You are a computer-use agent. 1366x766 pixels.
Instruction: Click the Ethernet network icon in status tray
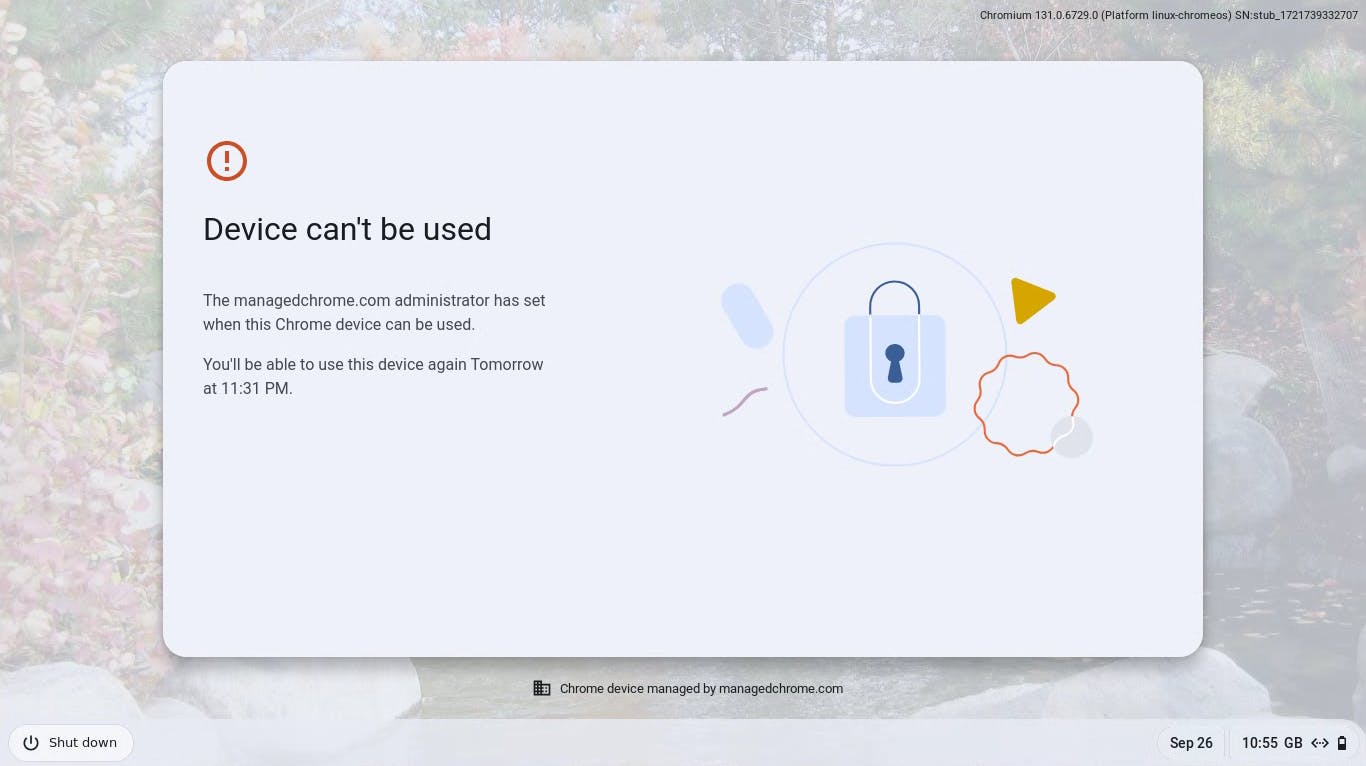coord(1320,743)
